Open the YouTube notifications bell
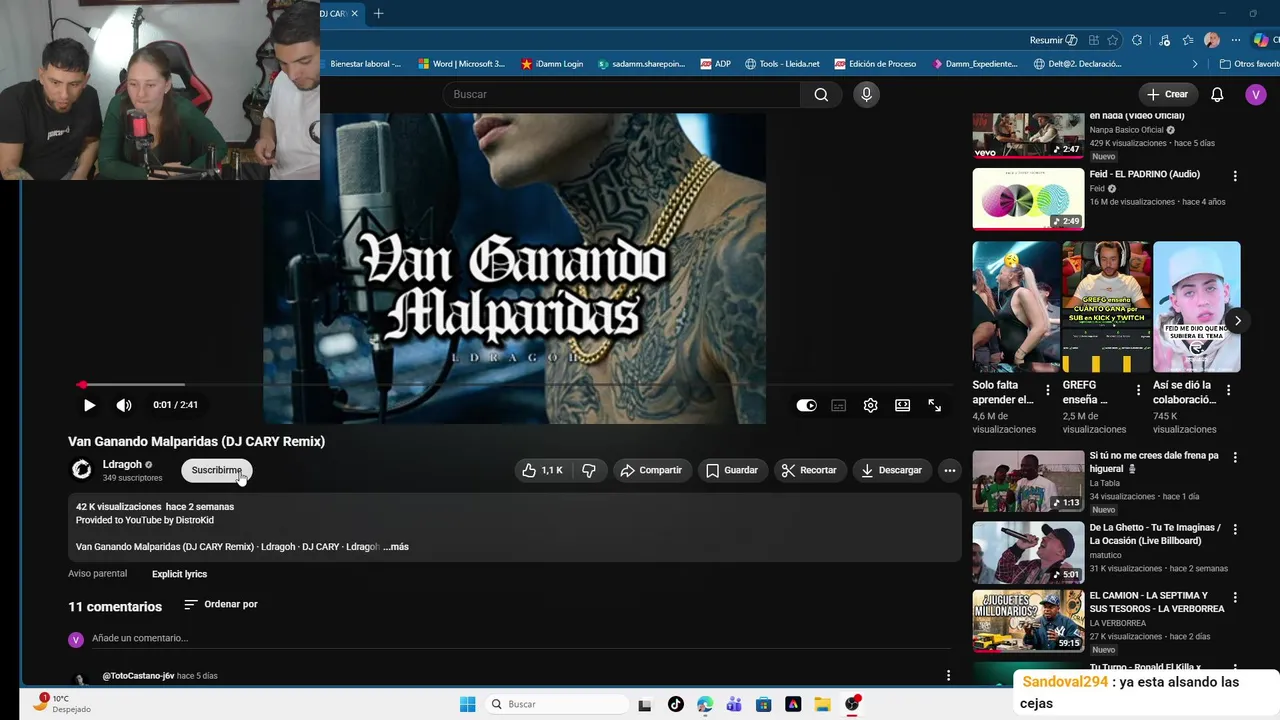 tap(1217, 94)
